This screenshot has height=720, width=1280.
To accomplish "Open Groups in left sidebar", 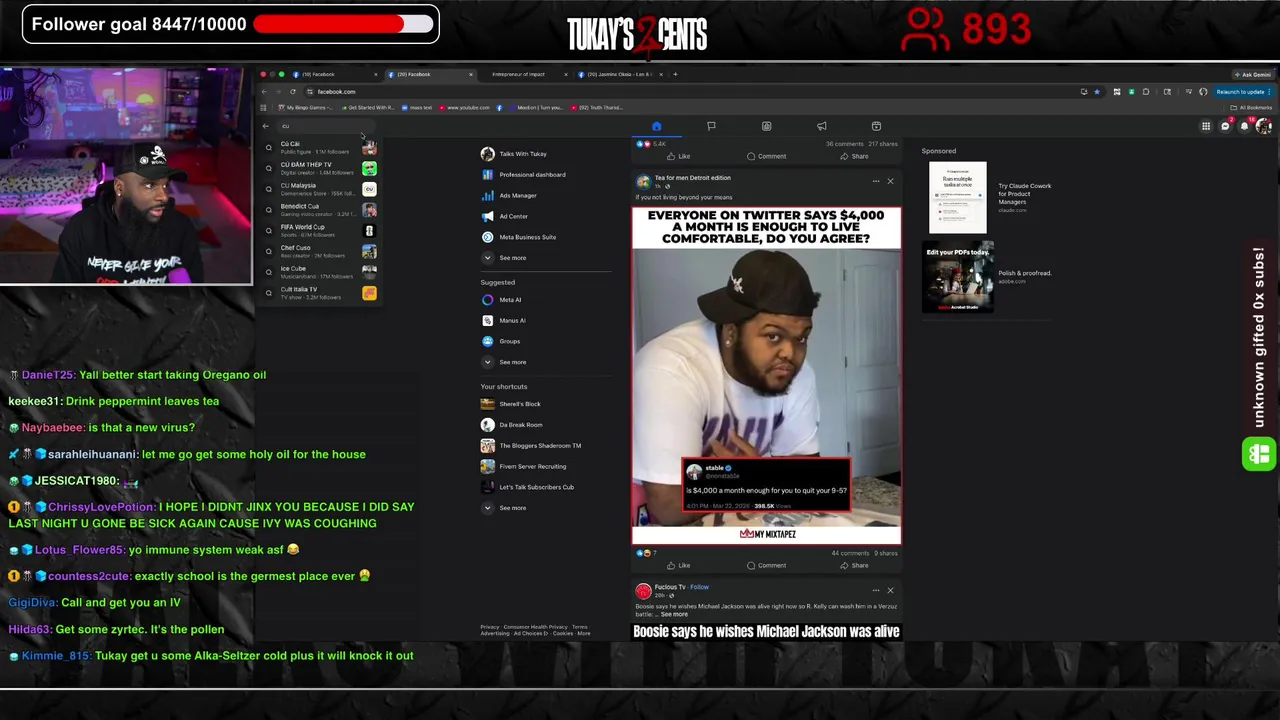I will [x=501, y=341].
